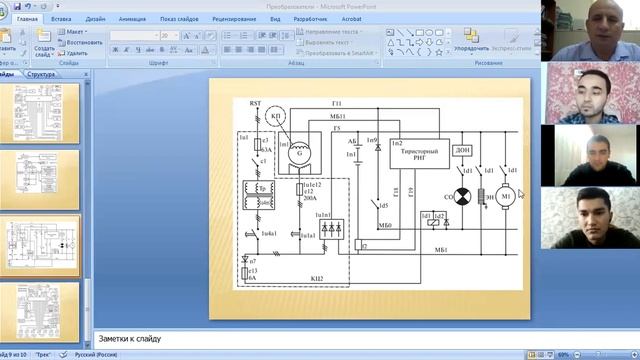Image resolution: width=640 pixels, height=360 pixels.
Task: Click the decrease font size icon
Action: point(197,36)
